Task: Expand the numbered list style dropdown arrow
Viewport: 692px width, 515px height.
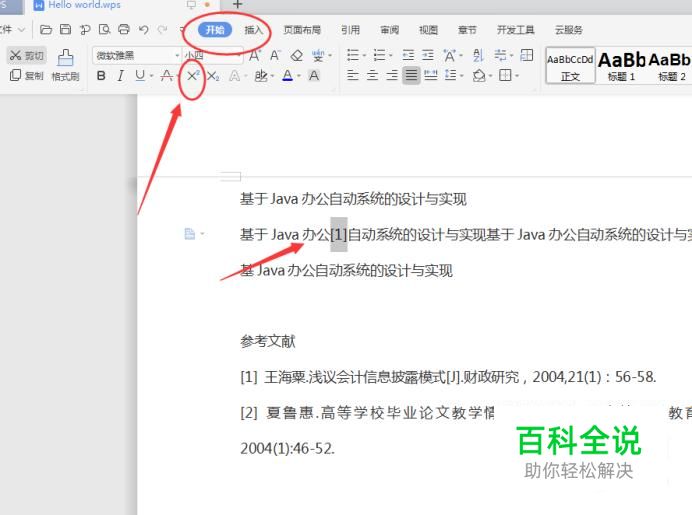Action: pyautogui.click(x=391, y=56)
